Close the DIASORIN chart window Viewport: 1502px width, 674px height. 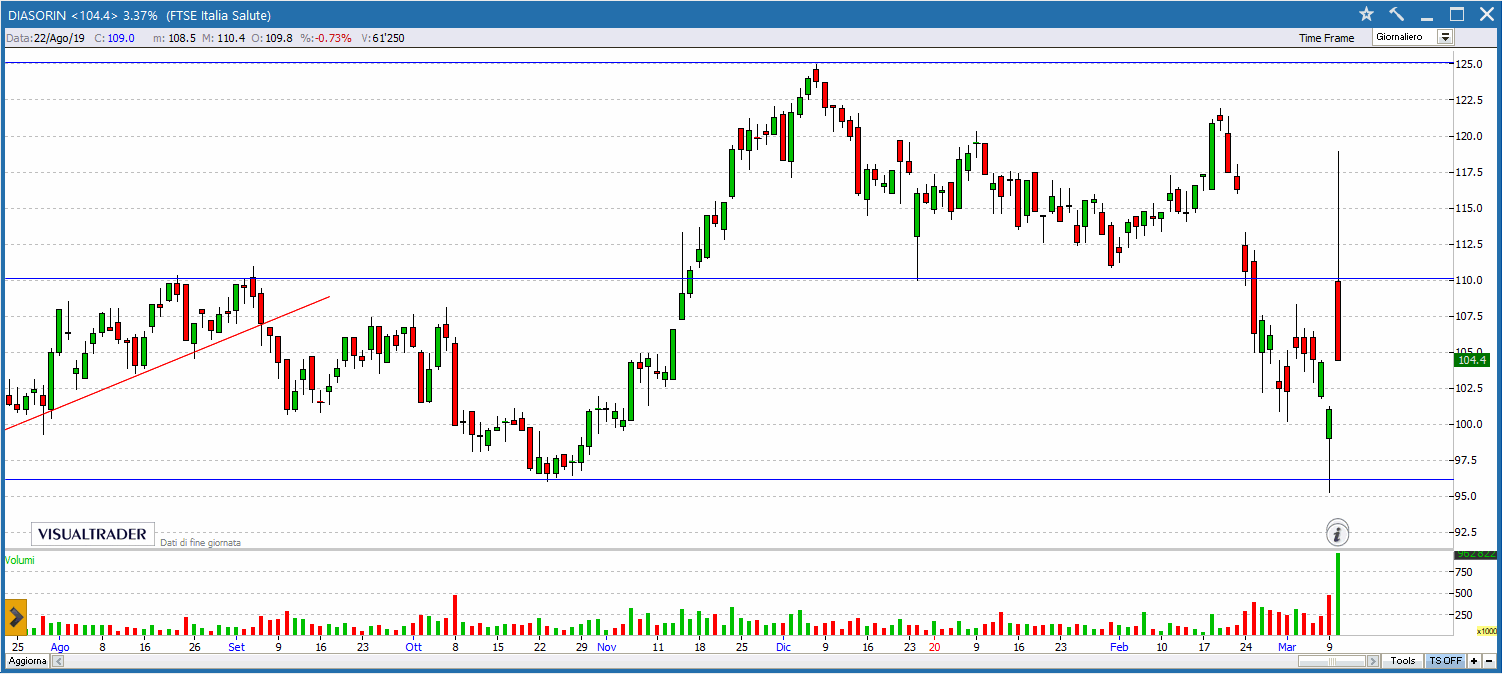(1486, 15)
